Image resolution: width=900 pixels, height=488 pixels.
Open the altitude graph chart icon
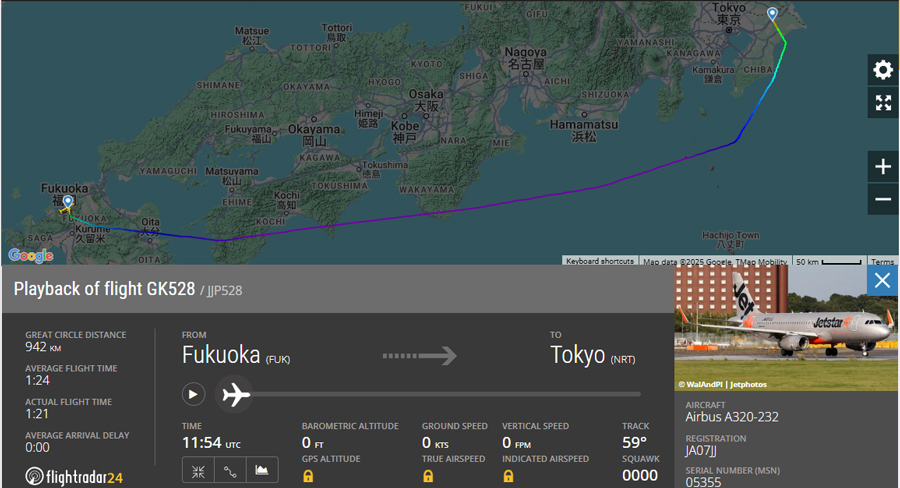click(262, 471)
